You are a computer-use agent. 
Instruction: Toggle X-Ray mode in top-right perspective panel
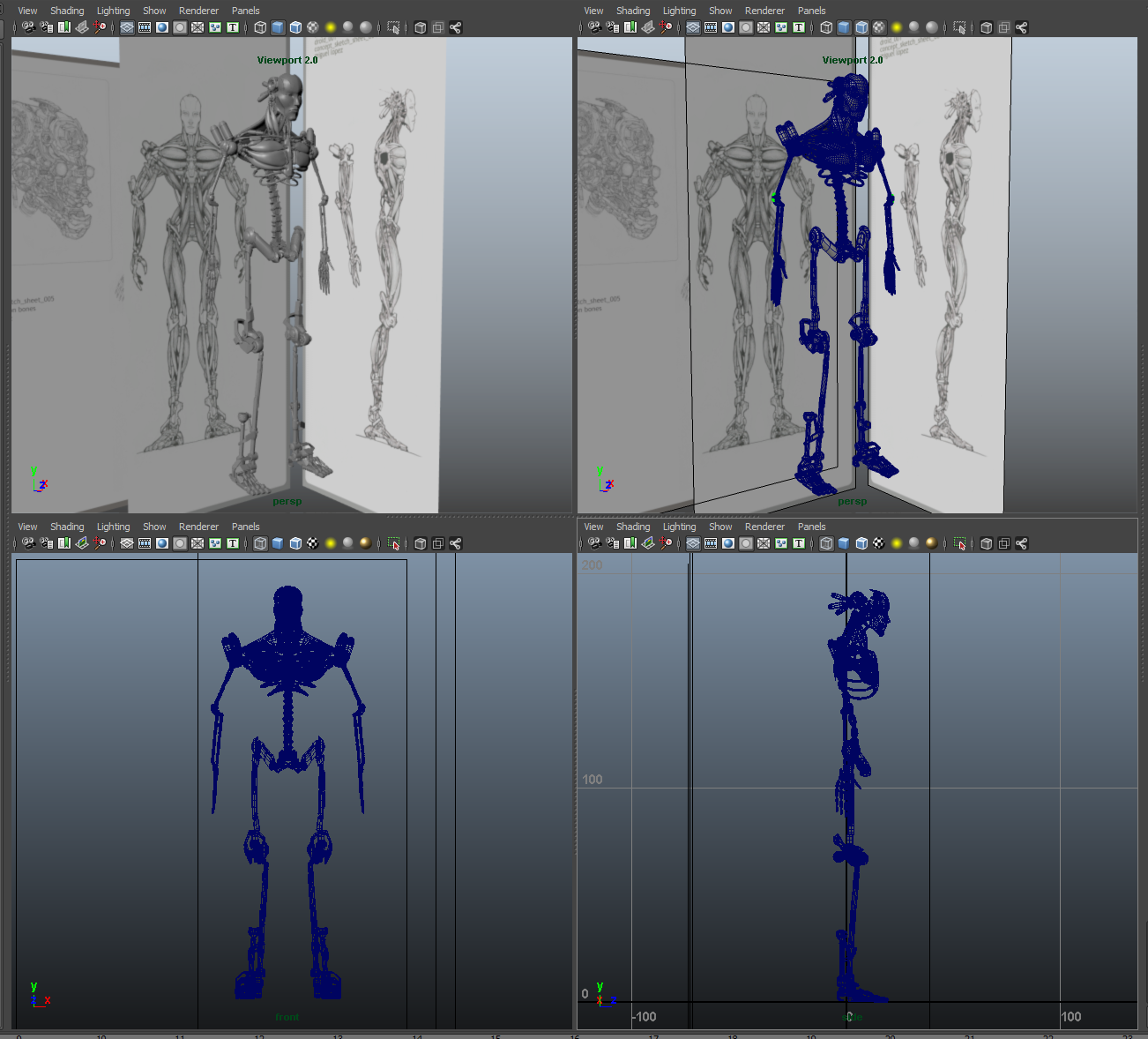click(x=986, y=27)
